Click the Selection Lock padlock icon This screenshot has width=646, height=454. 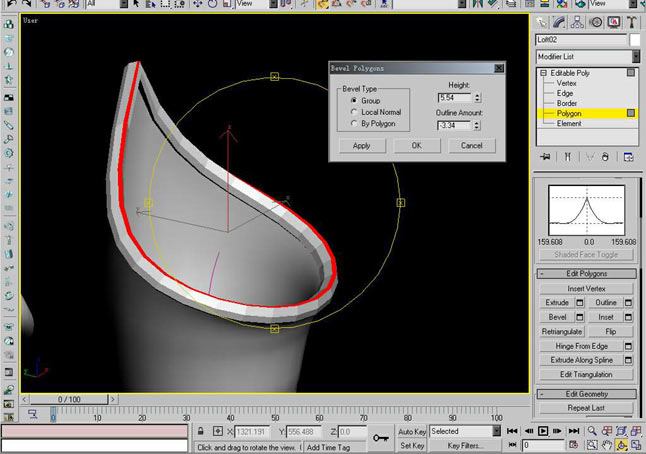[x=201, y=431]
